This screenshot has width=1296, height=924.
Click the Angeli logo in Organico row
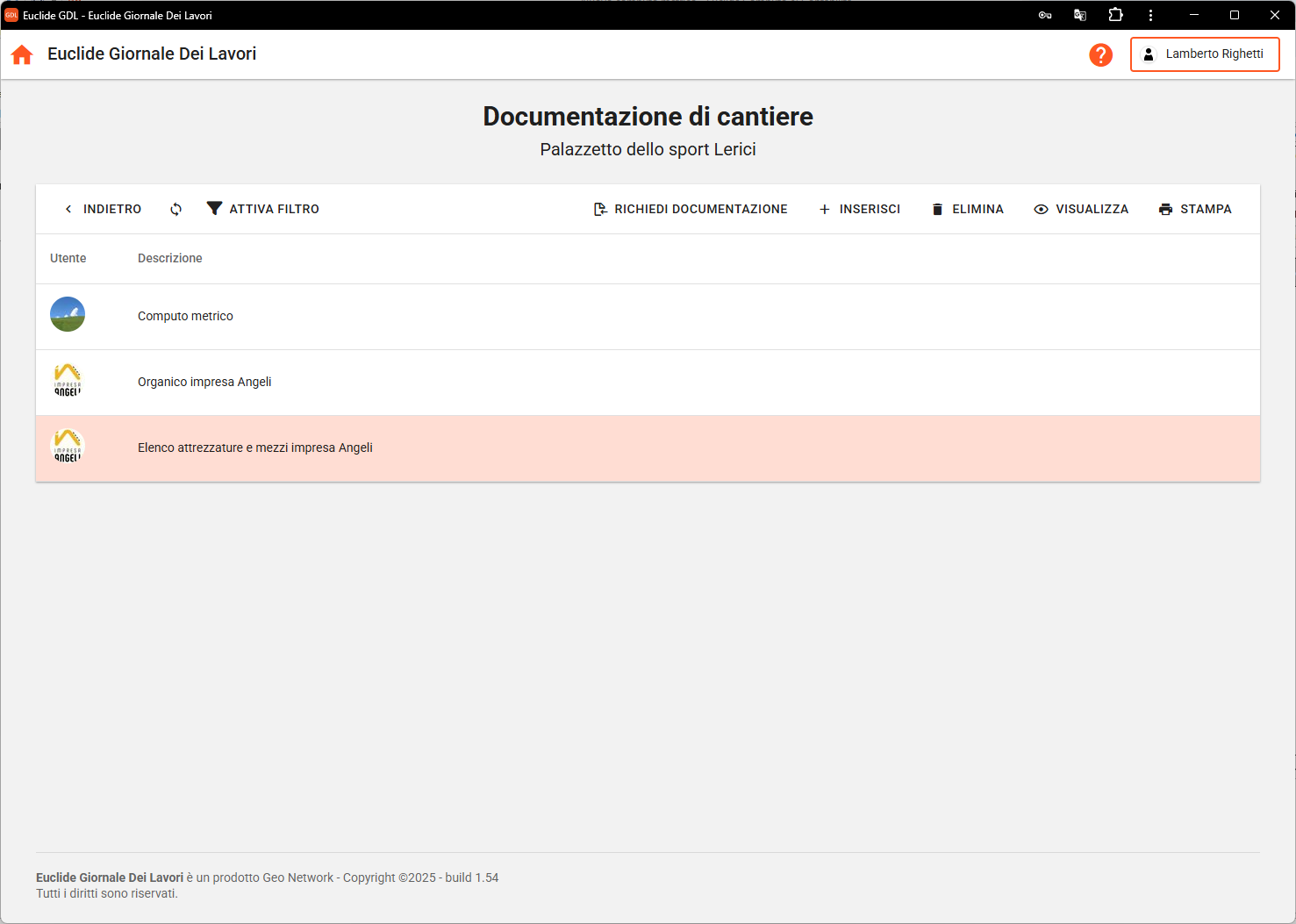(68, 381)
